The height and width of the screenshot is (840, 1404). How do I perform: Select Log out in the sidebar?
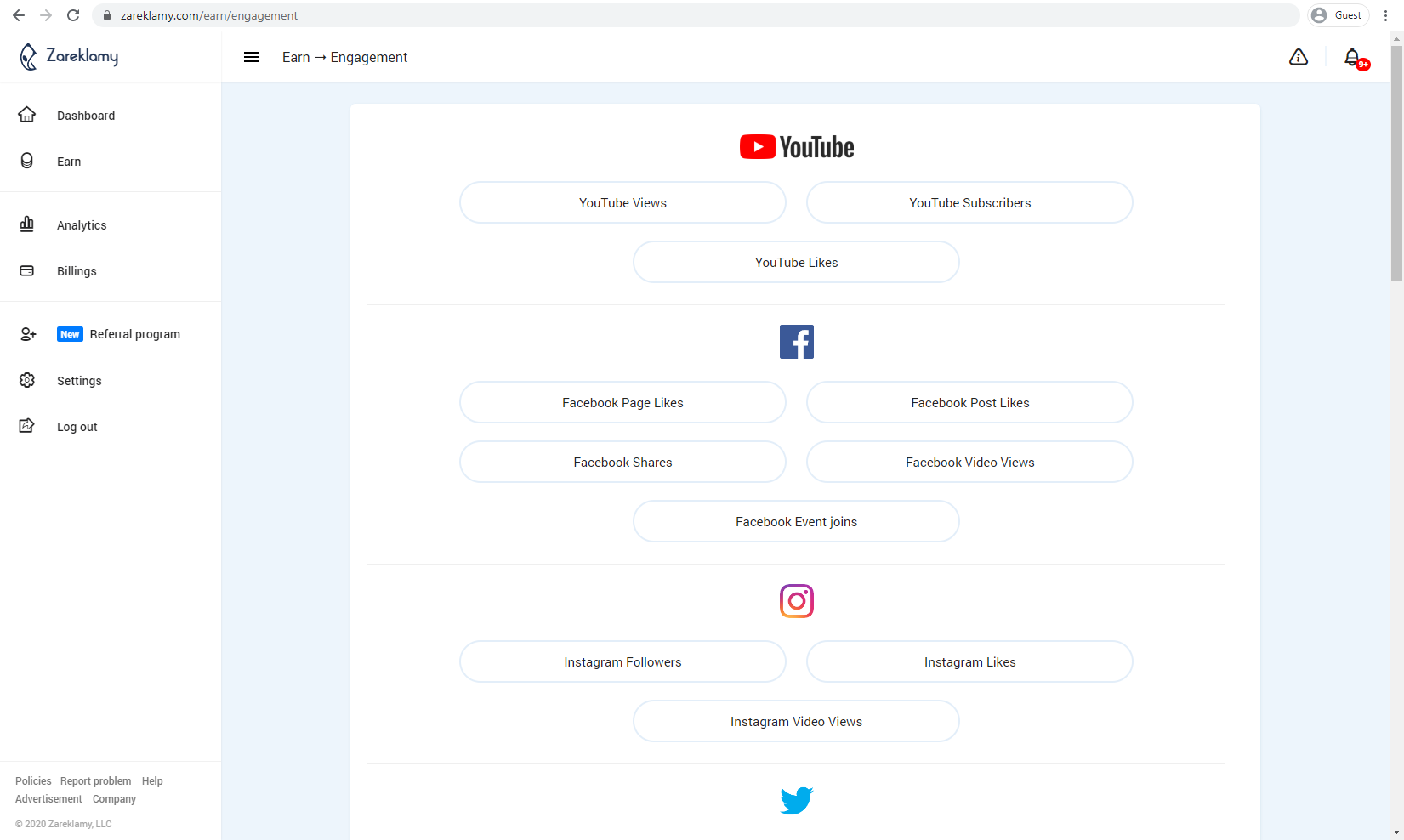(x=77, y=427)
